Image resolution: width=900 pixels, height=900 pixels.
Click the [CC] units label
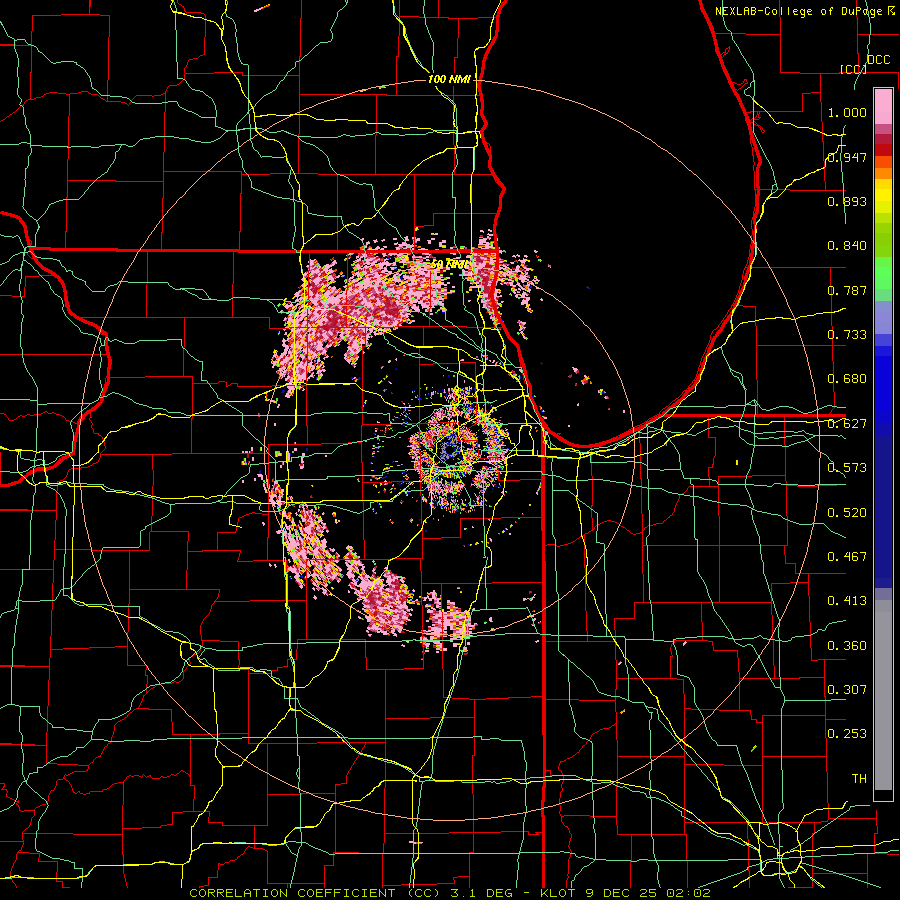[853, 69]
